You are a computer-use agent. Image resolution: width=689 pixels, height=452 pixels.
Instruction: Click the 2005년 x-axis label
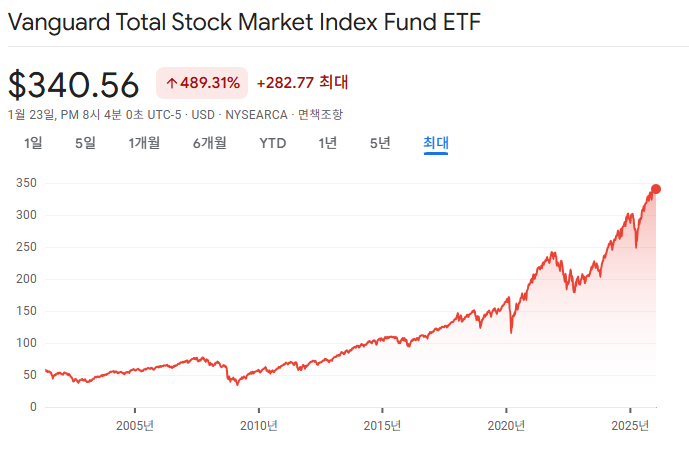click(x=135, y=425)
